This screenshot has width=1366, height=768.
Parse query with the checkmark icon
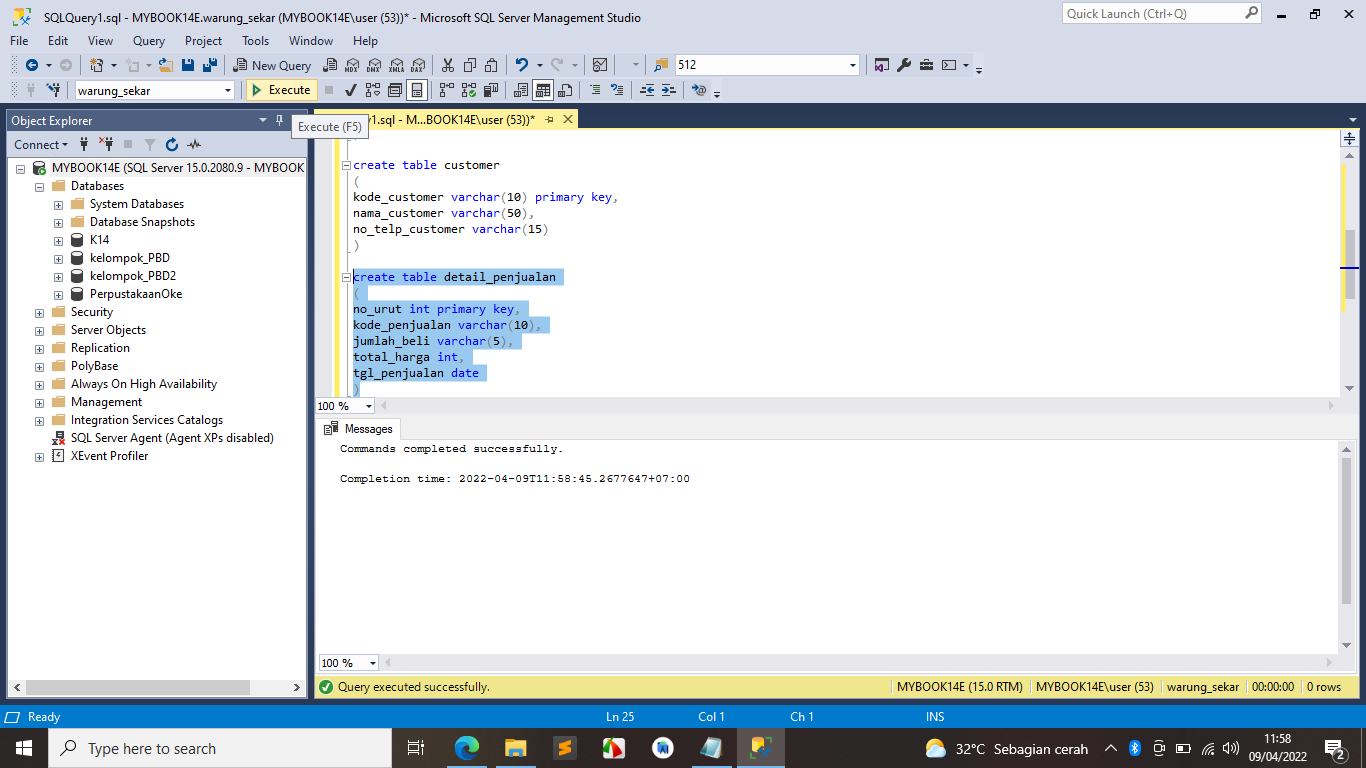pyautogui.click(x=351, y=90)
